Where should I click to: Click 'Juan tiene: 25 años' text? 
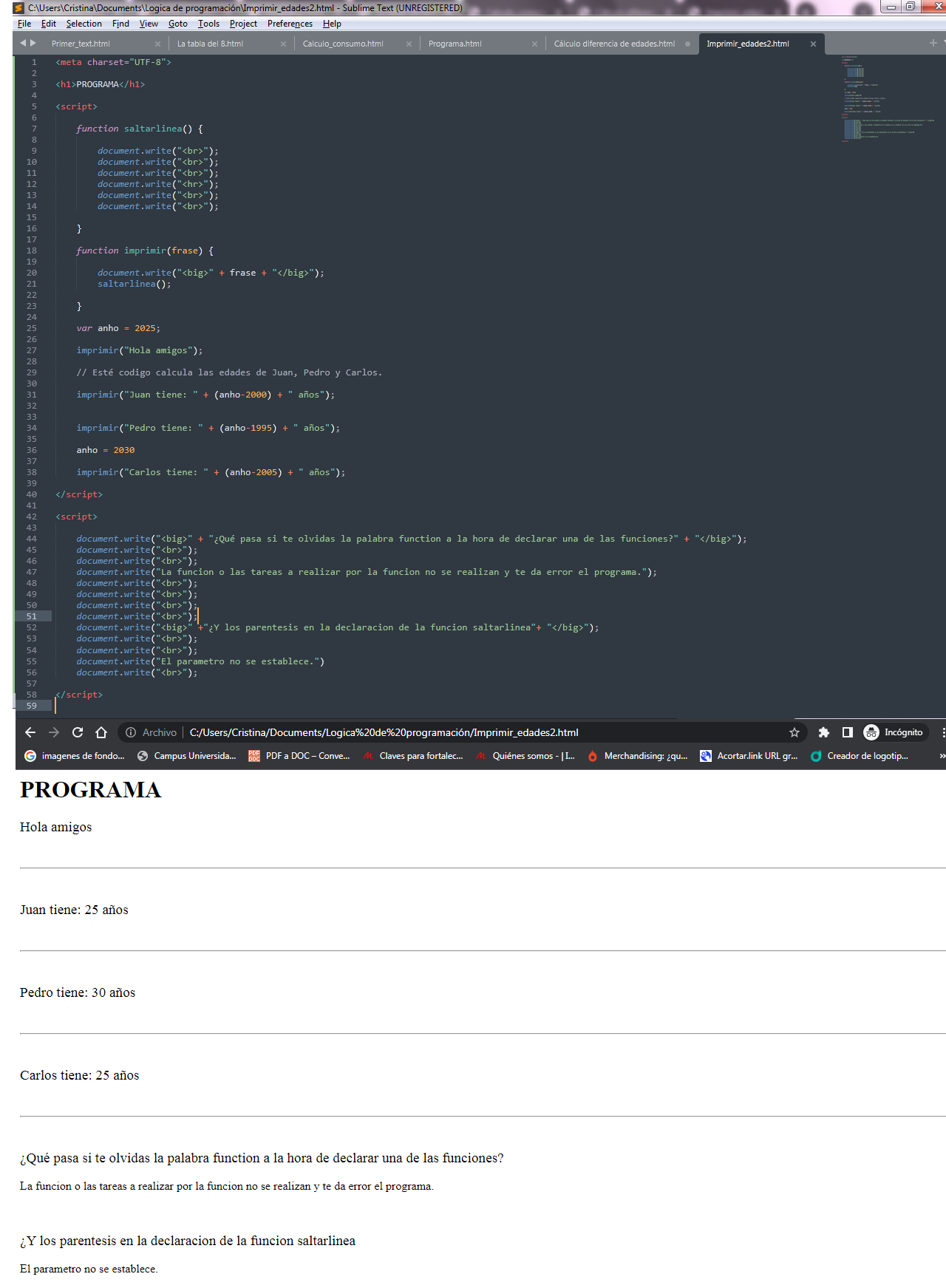[x=74, y=910]
